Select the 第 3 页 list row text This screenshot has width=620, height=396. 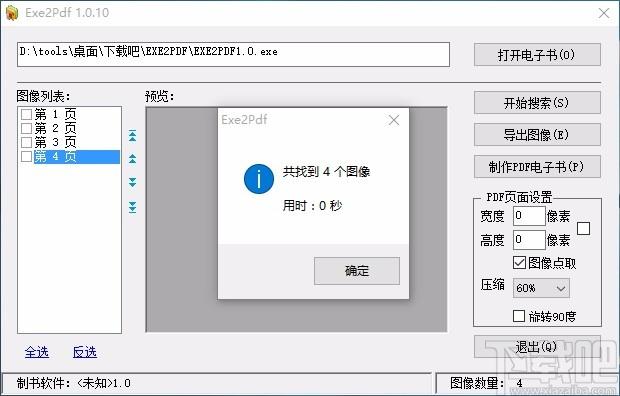tap(55, 142)
